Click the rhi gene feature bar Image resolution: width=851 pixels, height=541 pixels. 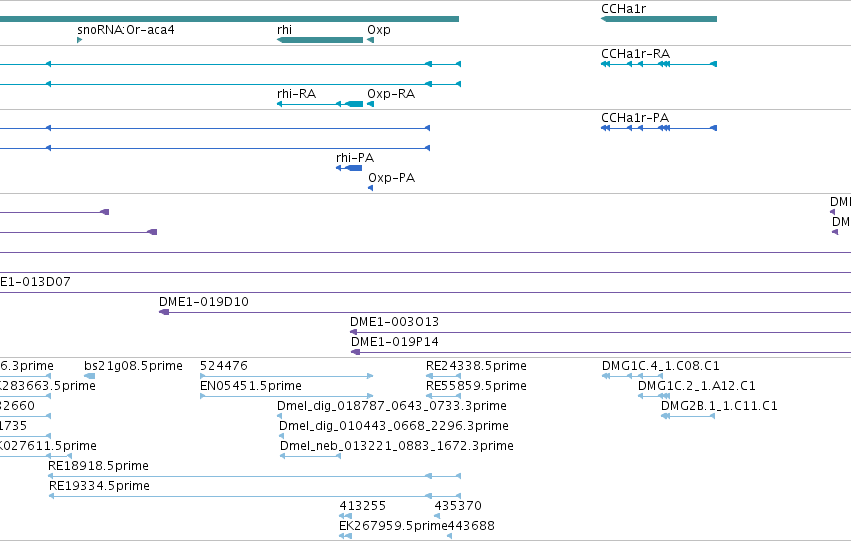320,40
